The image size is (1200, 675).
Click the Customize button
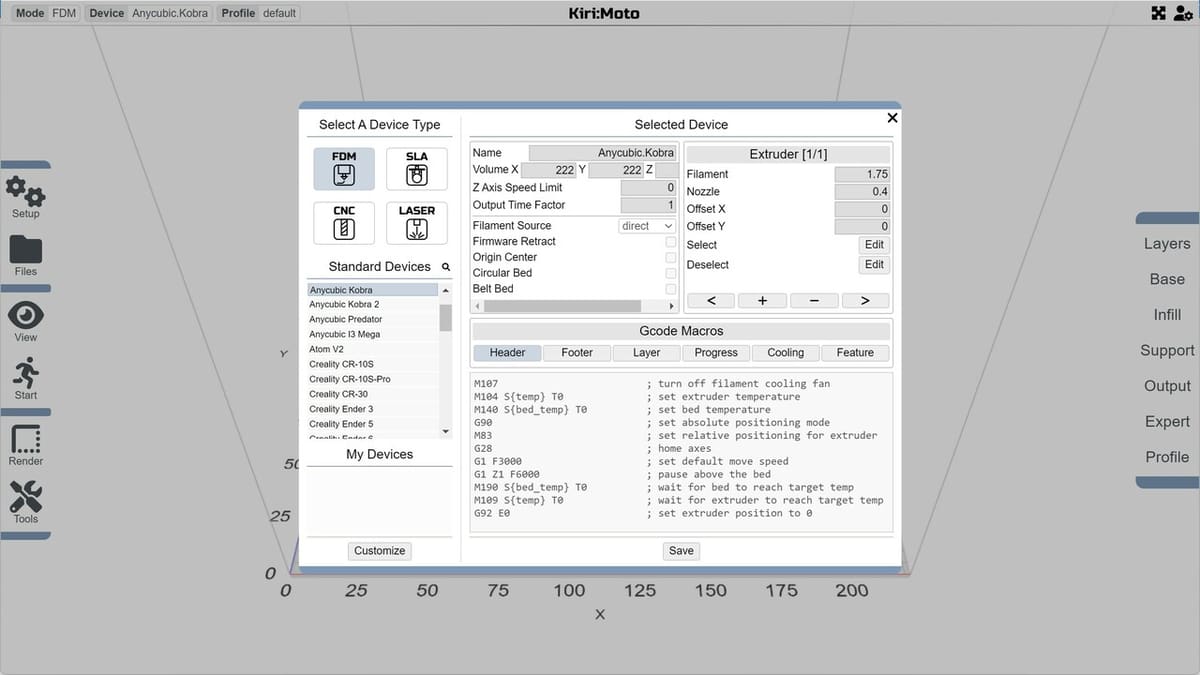click(x=380, y=551)
